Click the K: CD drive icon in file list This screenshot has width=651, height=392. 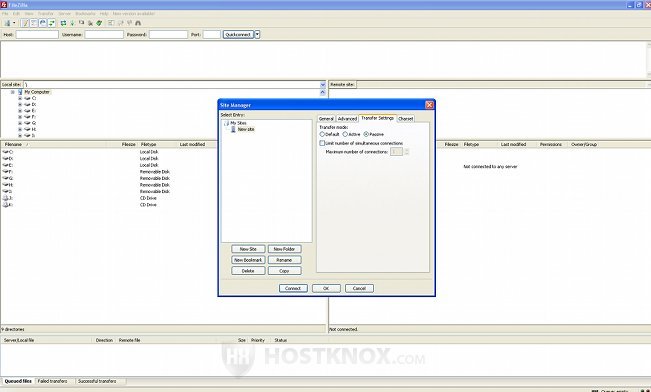click(x=6, y=205)
